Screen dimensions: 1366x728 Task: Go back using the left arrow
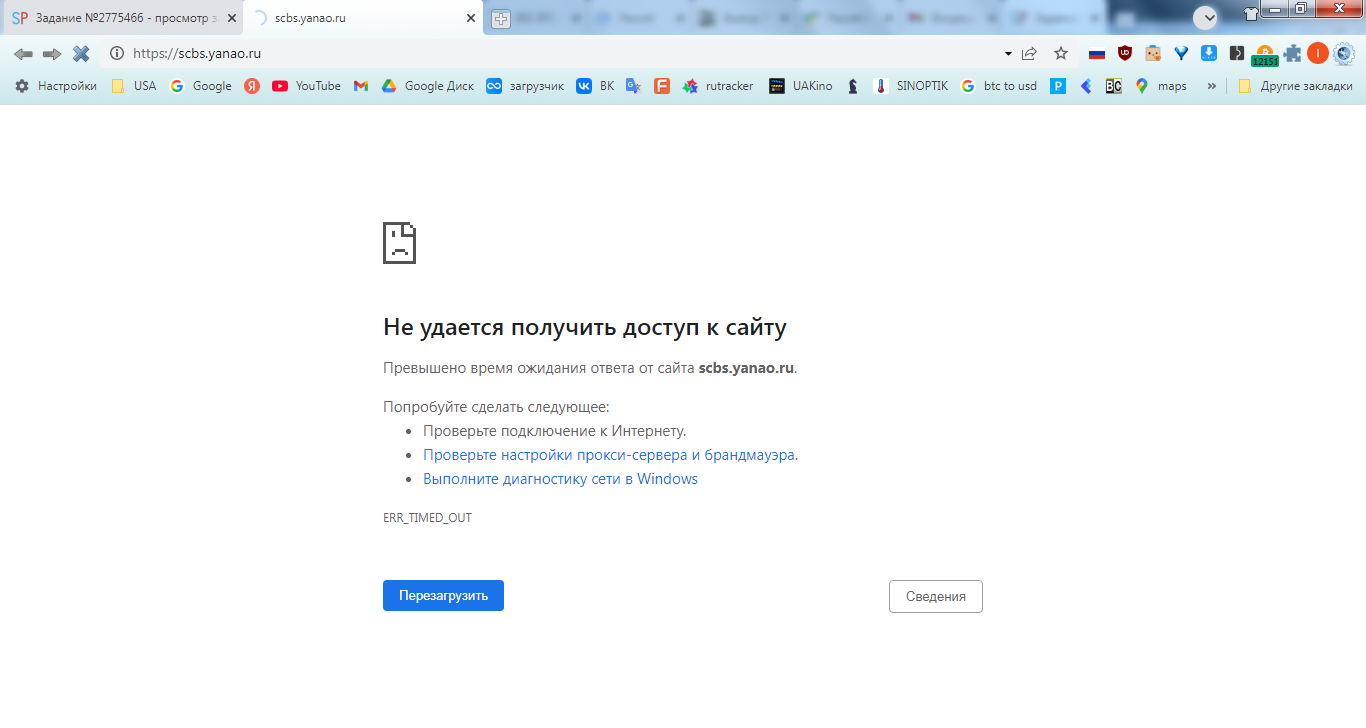23,54
